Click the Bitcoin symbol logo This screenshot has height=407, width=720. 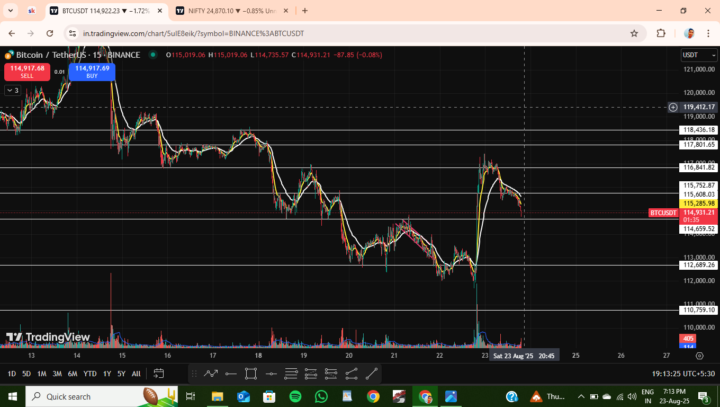point(9,55)
